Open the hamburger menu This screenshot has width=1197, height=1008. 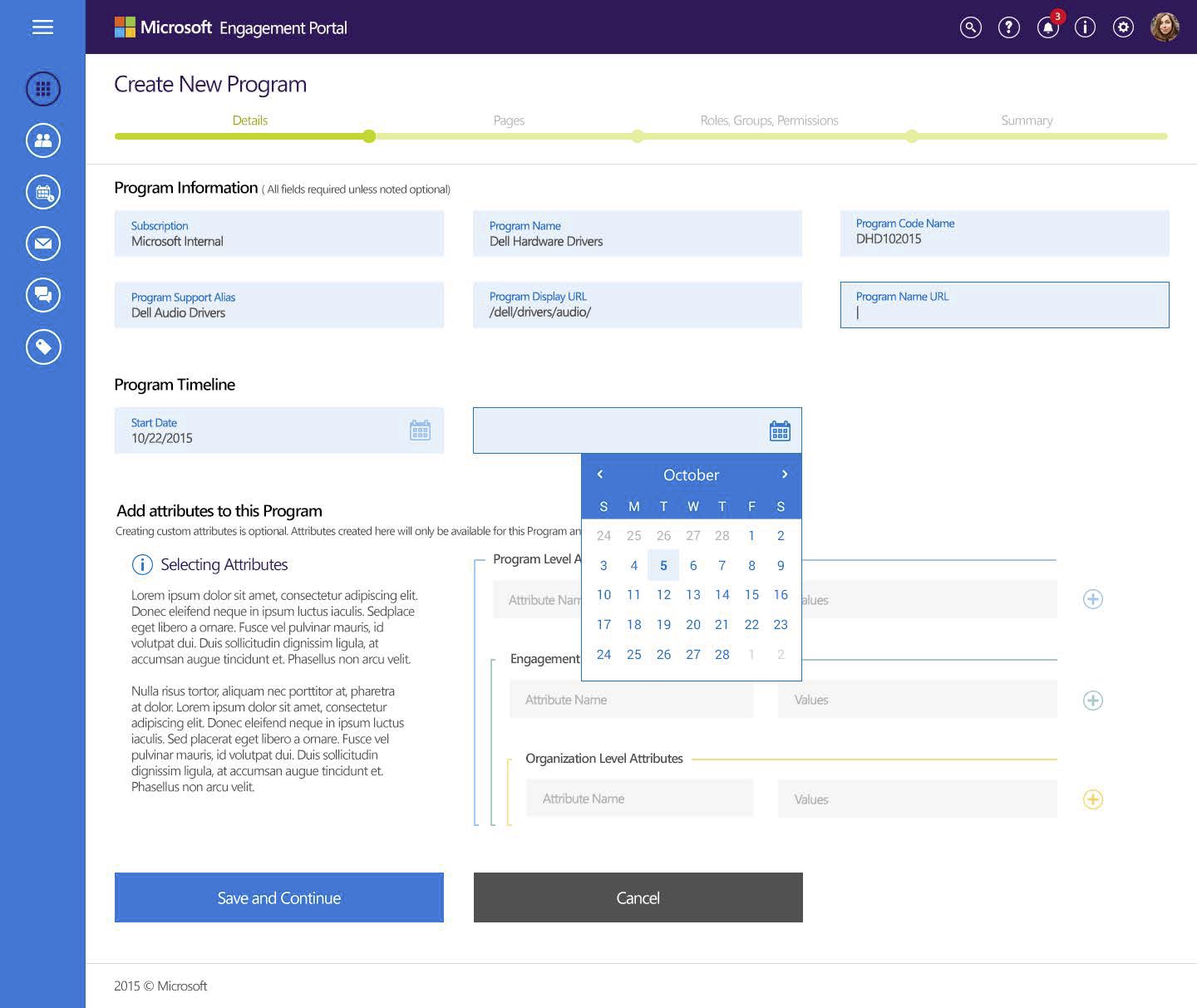(42, 27)
